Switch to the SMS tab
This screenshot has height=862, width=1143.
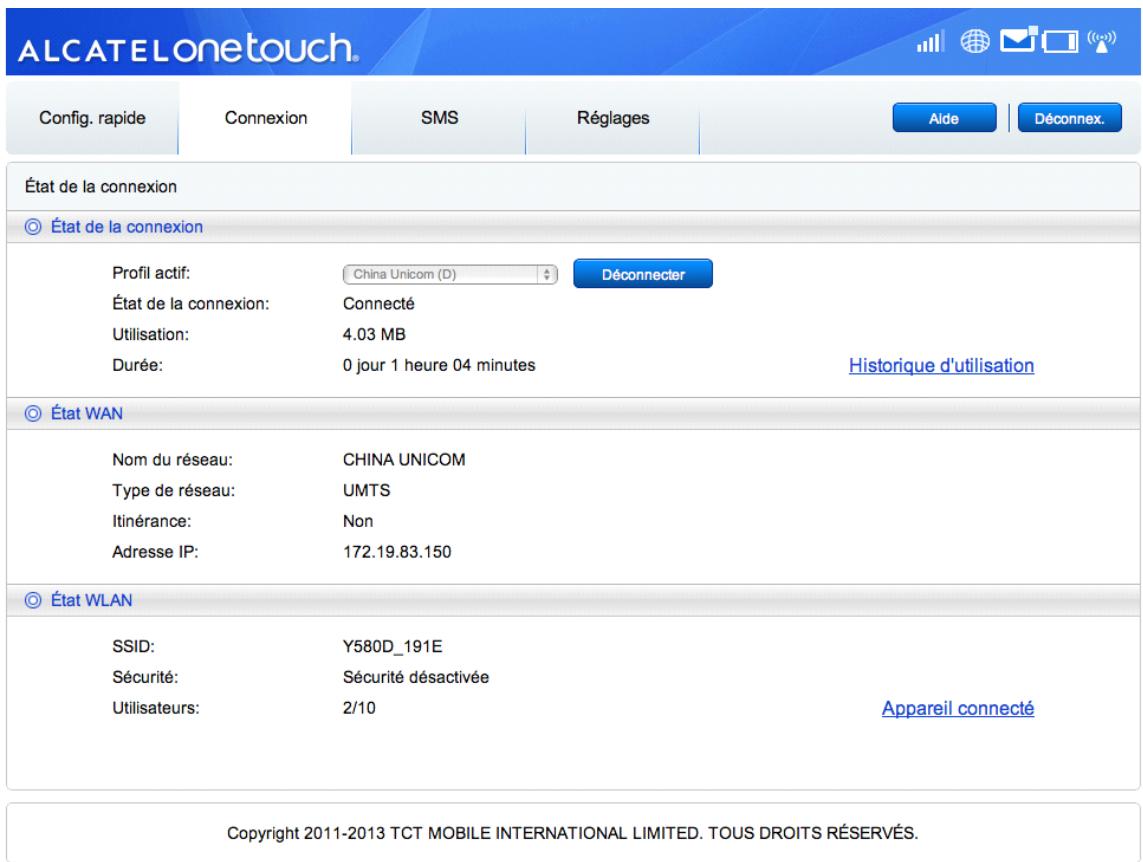(439, 118)
